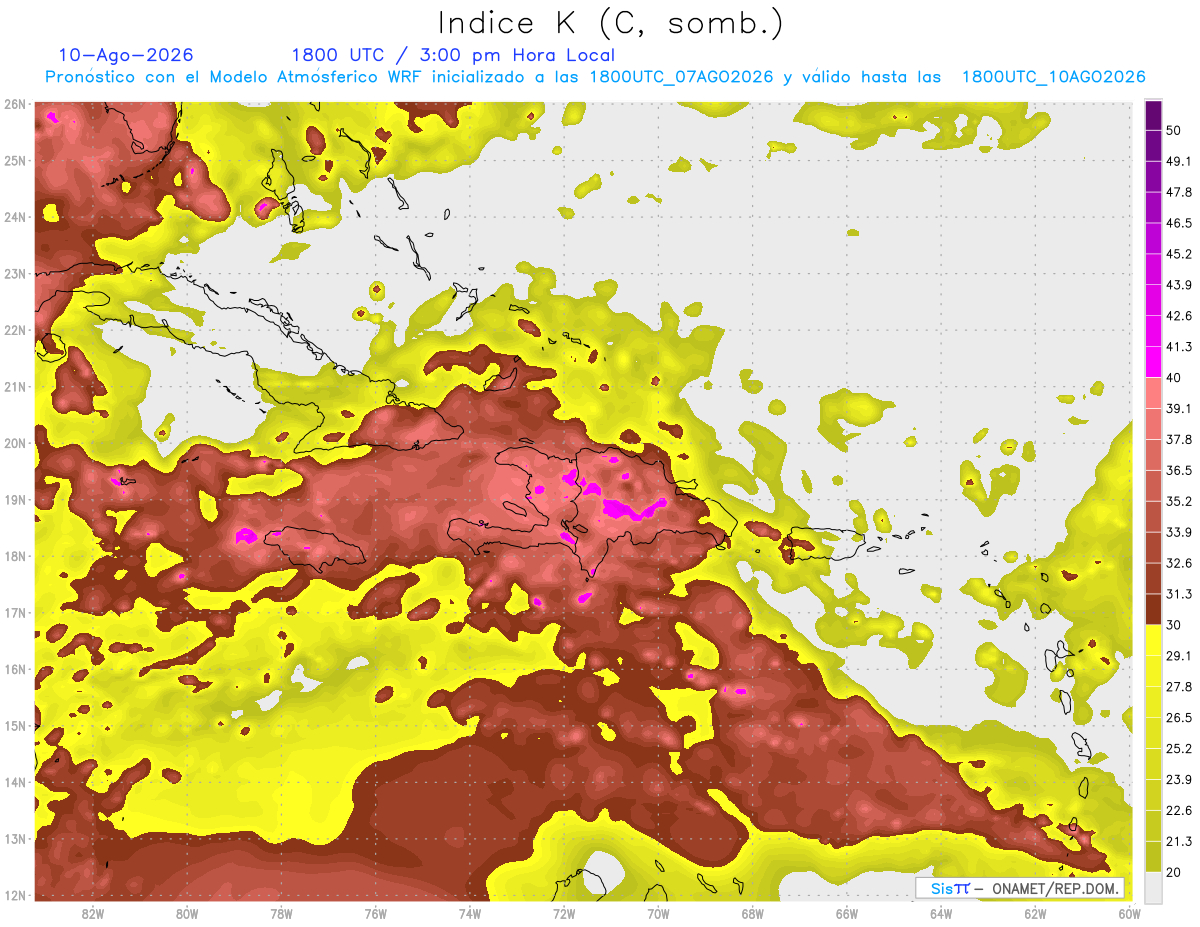Click the colorbar label "39.1"
This screenshot has height=927, width=1200.
point(1179,408)
